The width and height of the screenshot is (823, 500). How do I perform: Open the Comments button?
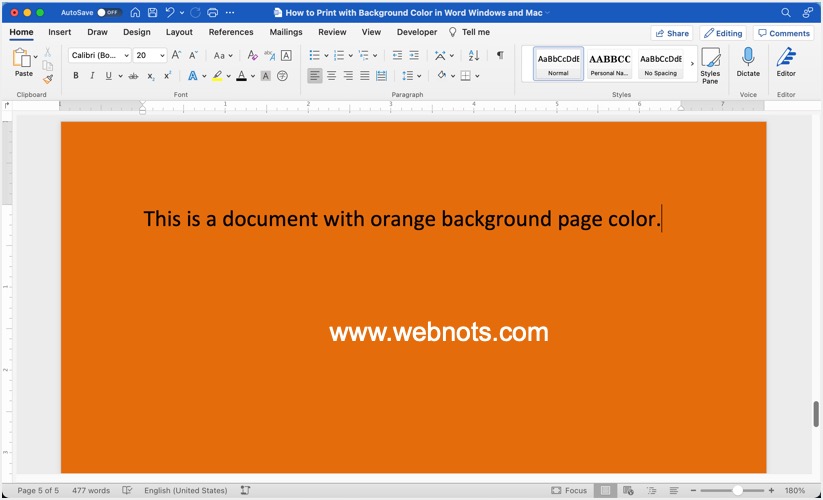[783, 33]
